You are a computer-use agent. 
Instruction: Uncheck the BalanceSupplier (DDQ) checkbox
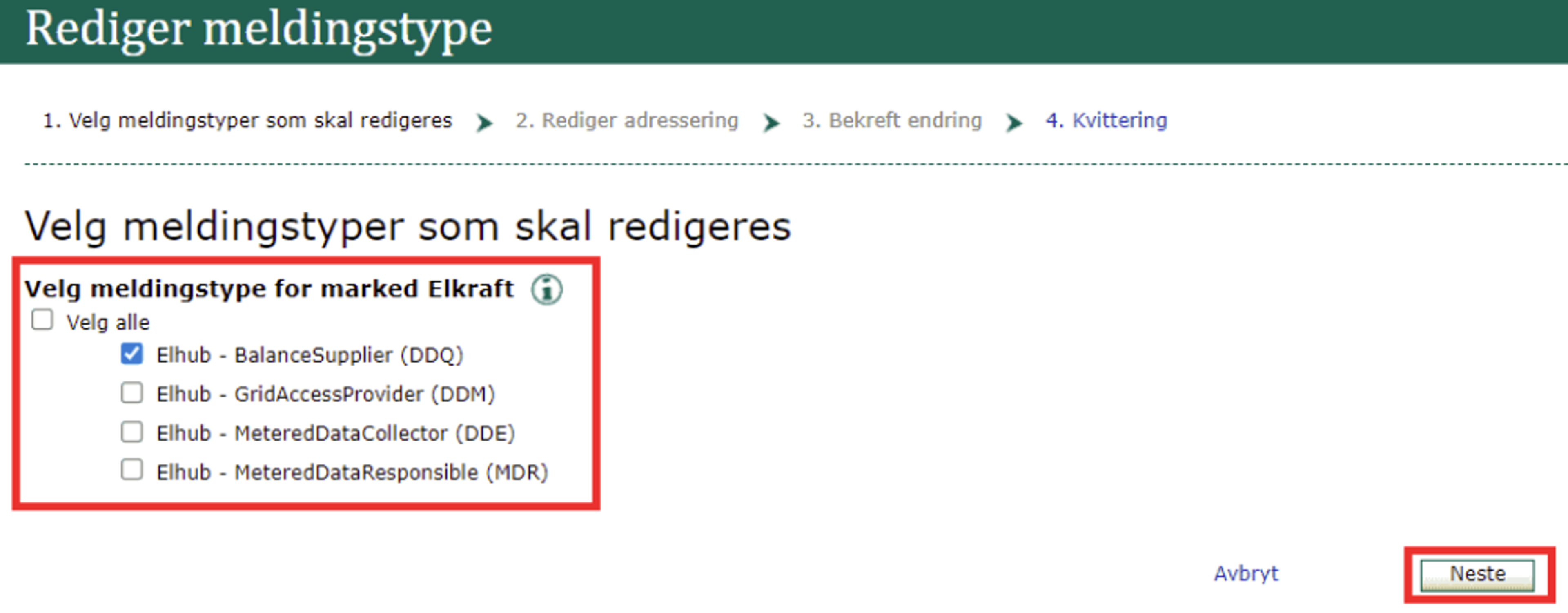(131, 354)
